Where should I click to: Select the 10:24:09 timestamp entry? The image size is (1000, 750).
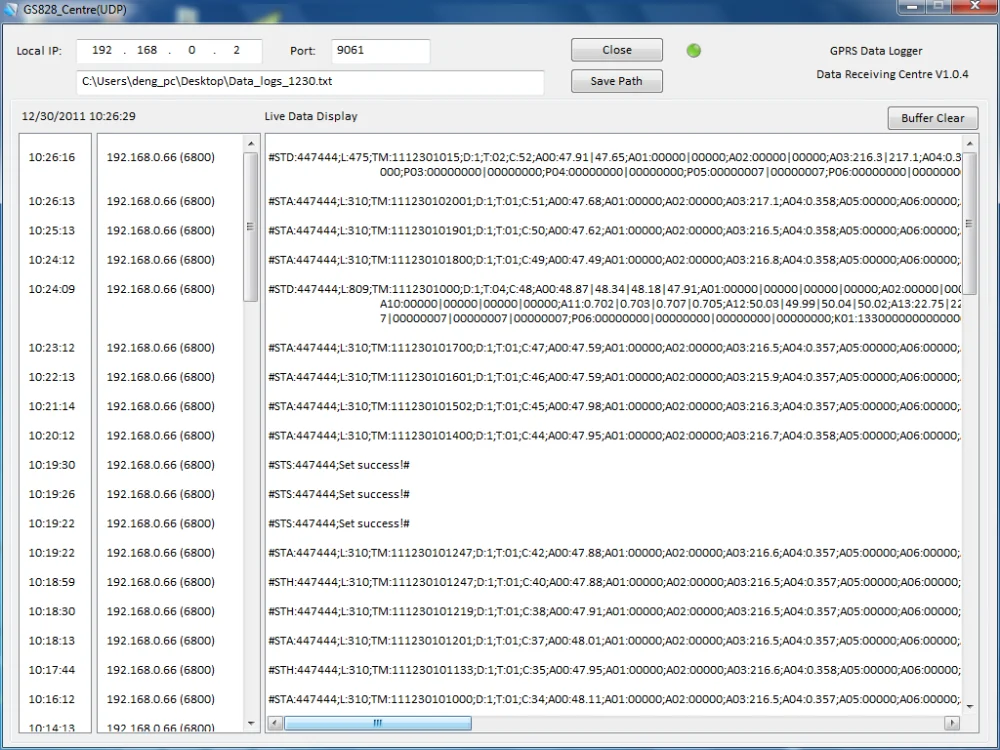click(x=52, y=289)
